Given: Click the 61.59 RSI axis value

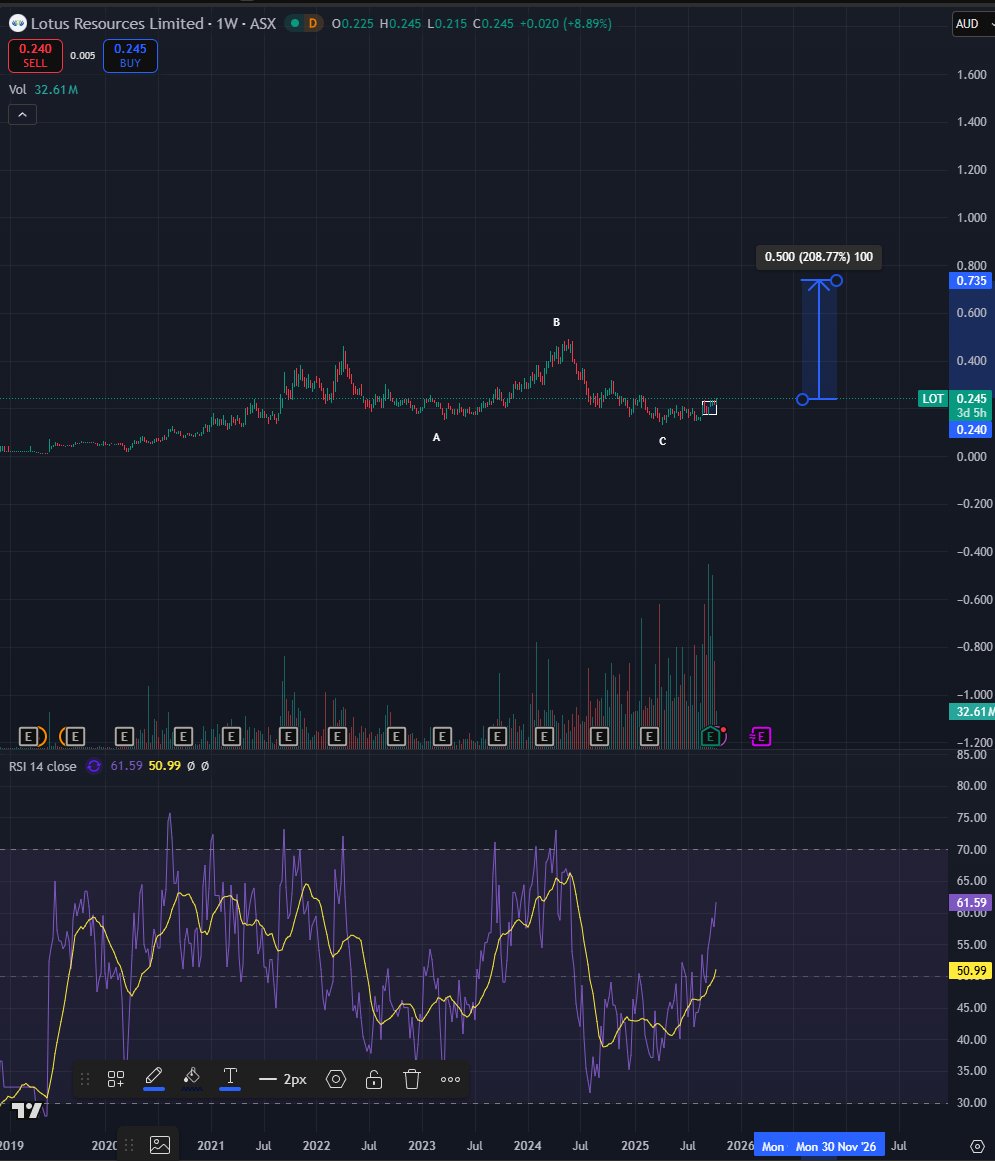Looking at the screenshot, I should click(x=971, y=903).
